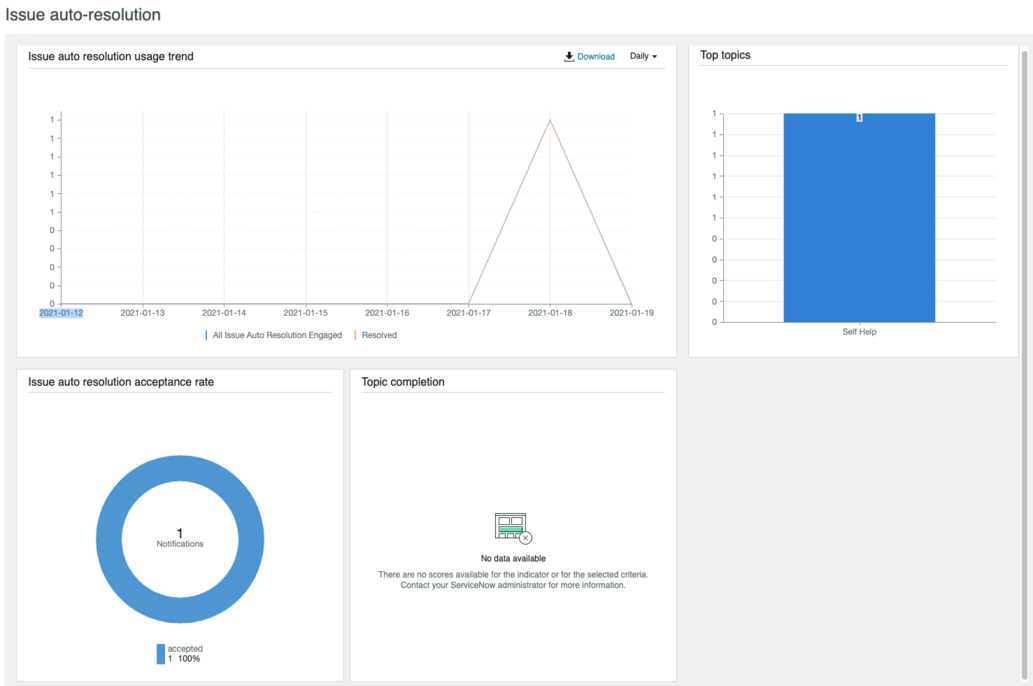Click the accepted 1 100% legend text
The width and height of the screenshot is (1033, 686).
[x=184, y=654]
